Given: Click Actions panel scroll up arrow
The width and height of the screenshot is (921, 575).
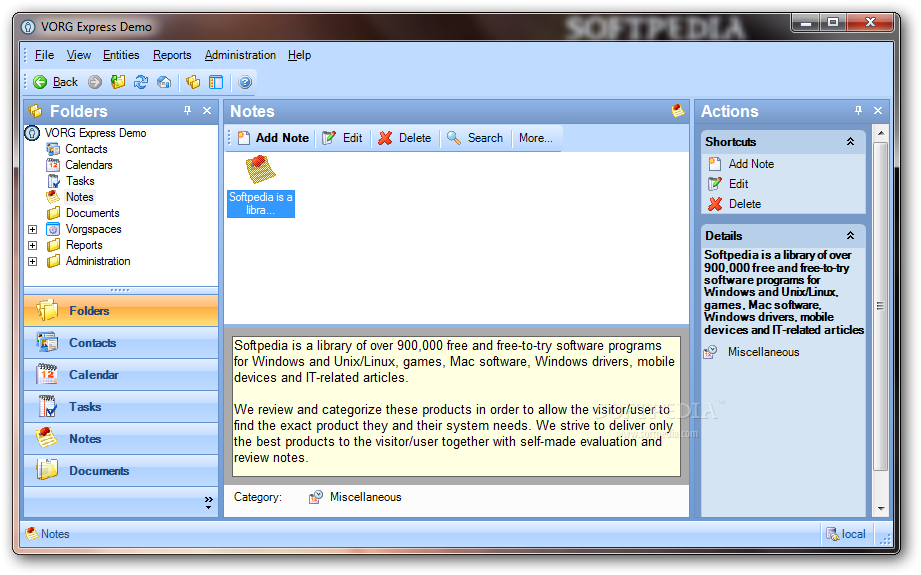Looking at the screenshot, I should (x=880, y=133).
